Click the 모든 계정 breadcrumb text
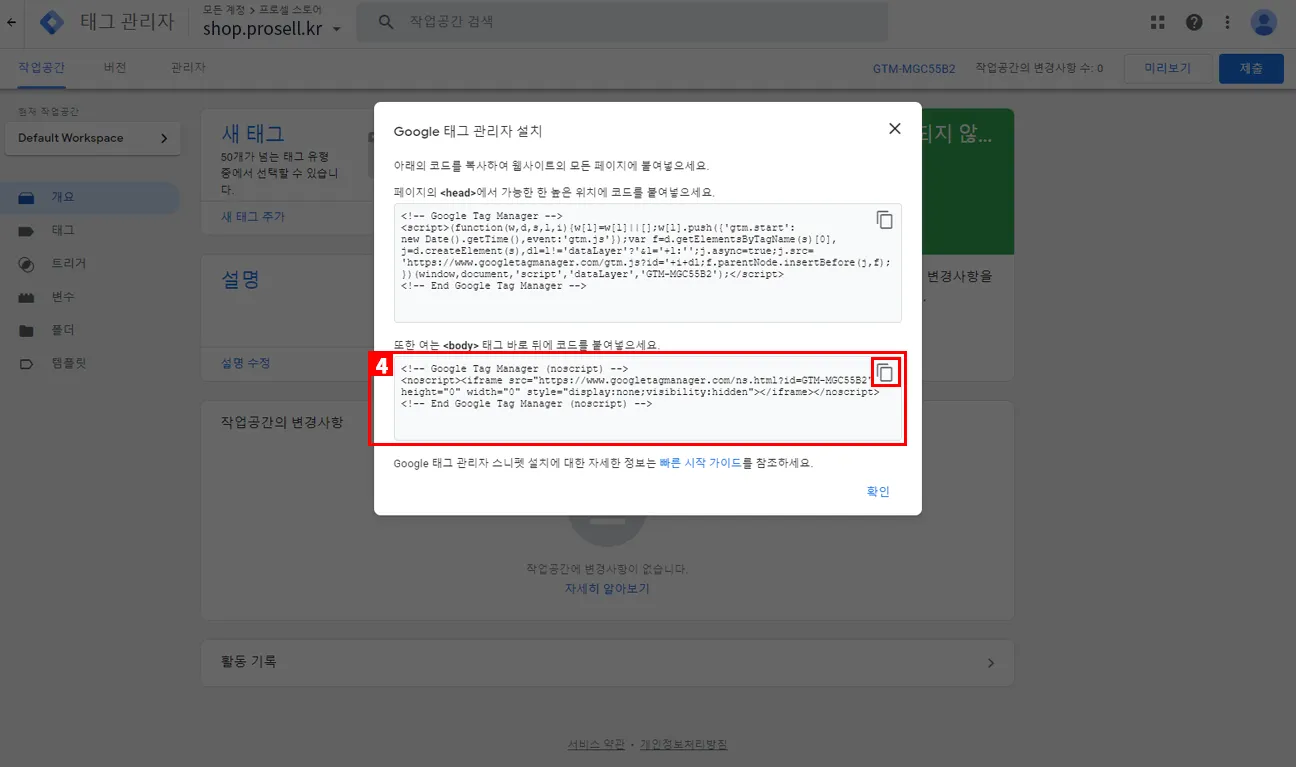Viewport: 1296px width, 767px height. tap(225, 9)
